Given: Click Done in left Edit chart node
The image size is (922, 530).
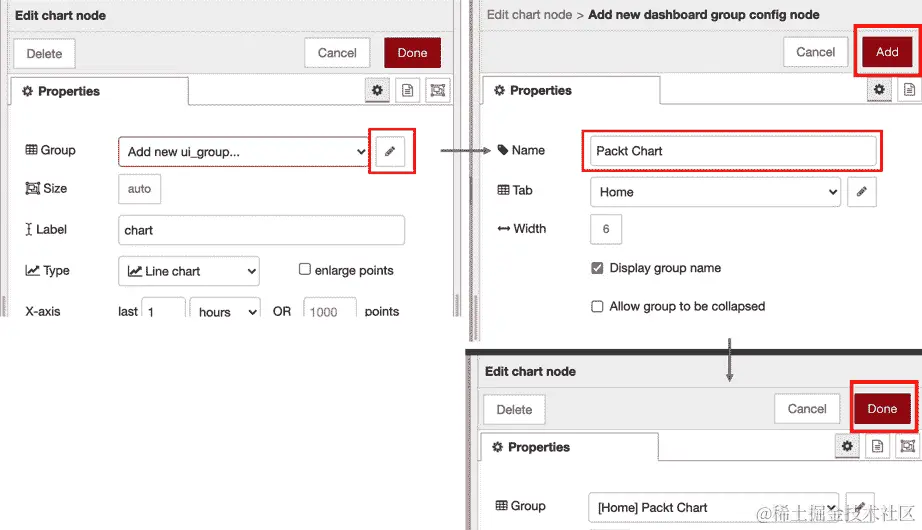Looking at the screenshot, I should pyautogui.click(x=412, y=53).
